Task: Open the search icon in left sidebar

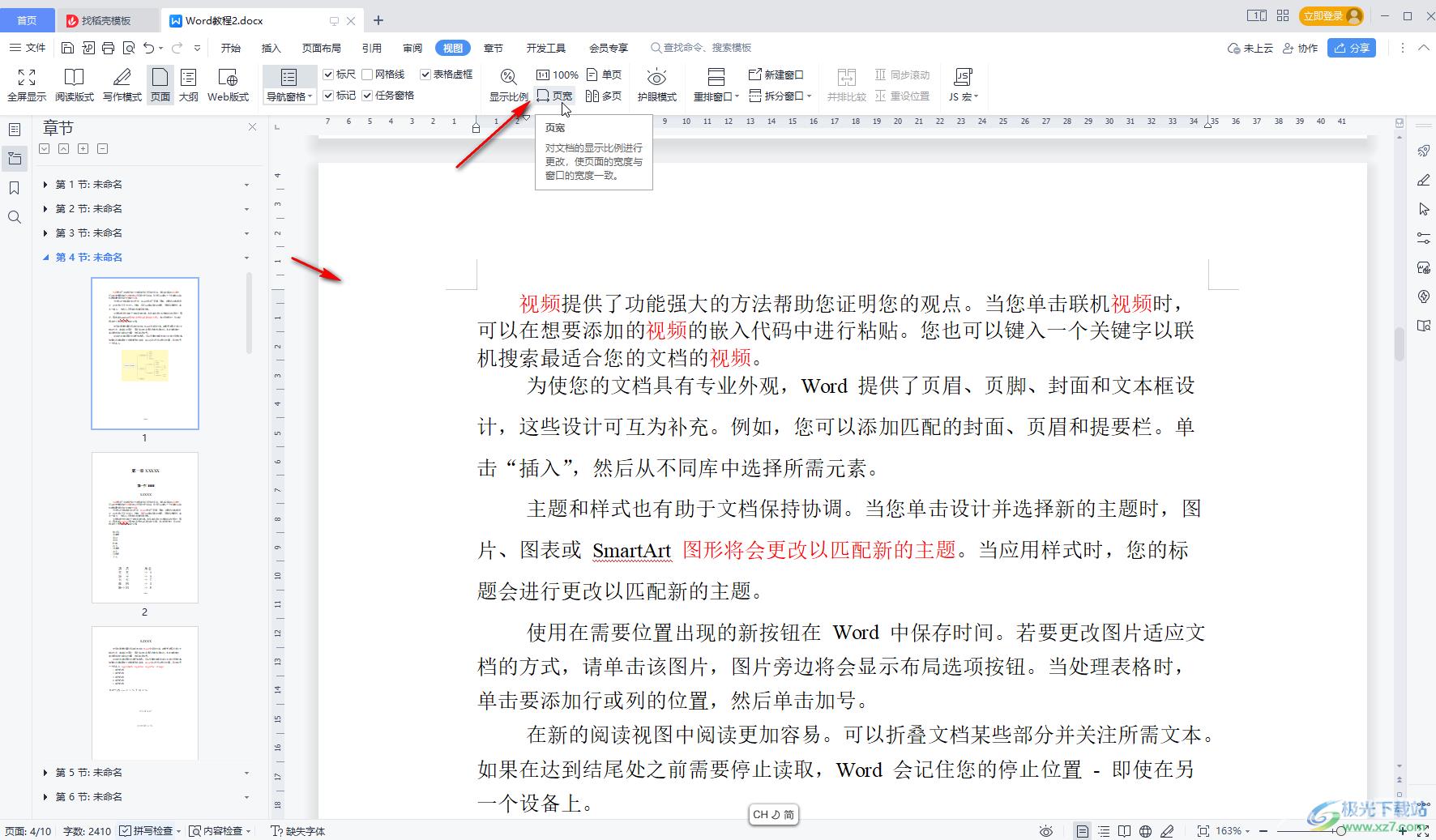Action: click(x=15, y=217)
